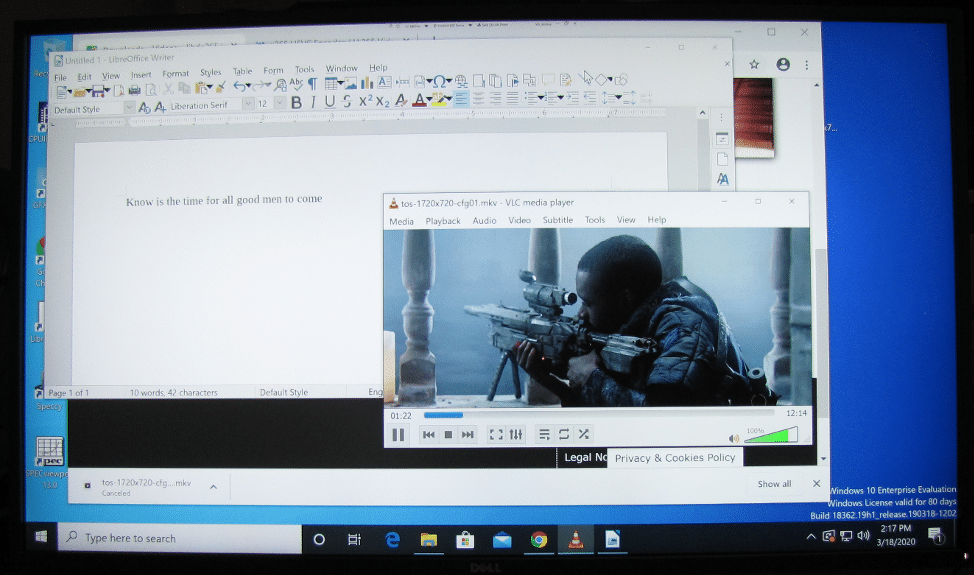Stop the VLC video playback

coord(448,435)
